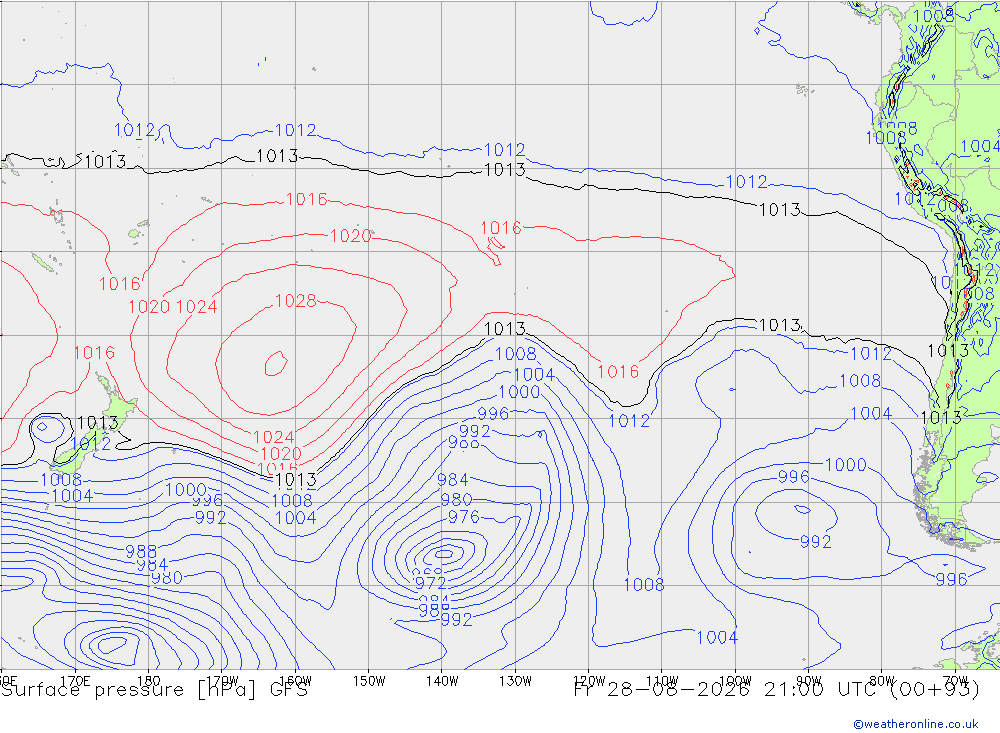Pick the 996 label near South America's tip
This screenshot has width=1000, height=733.
point(952,579)
